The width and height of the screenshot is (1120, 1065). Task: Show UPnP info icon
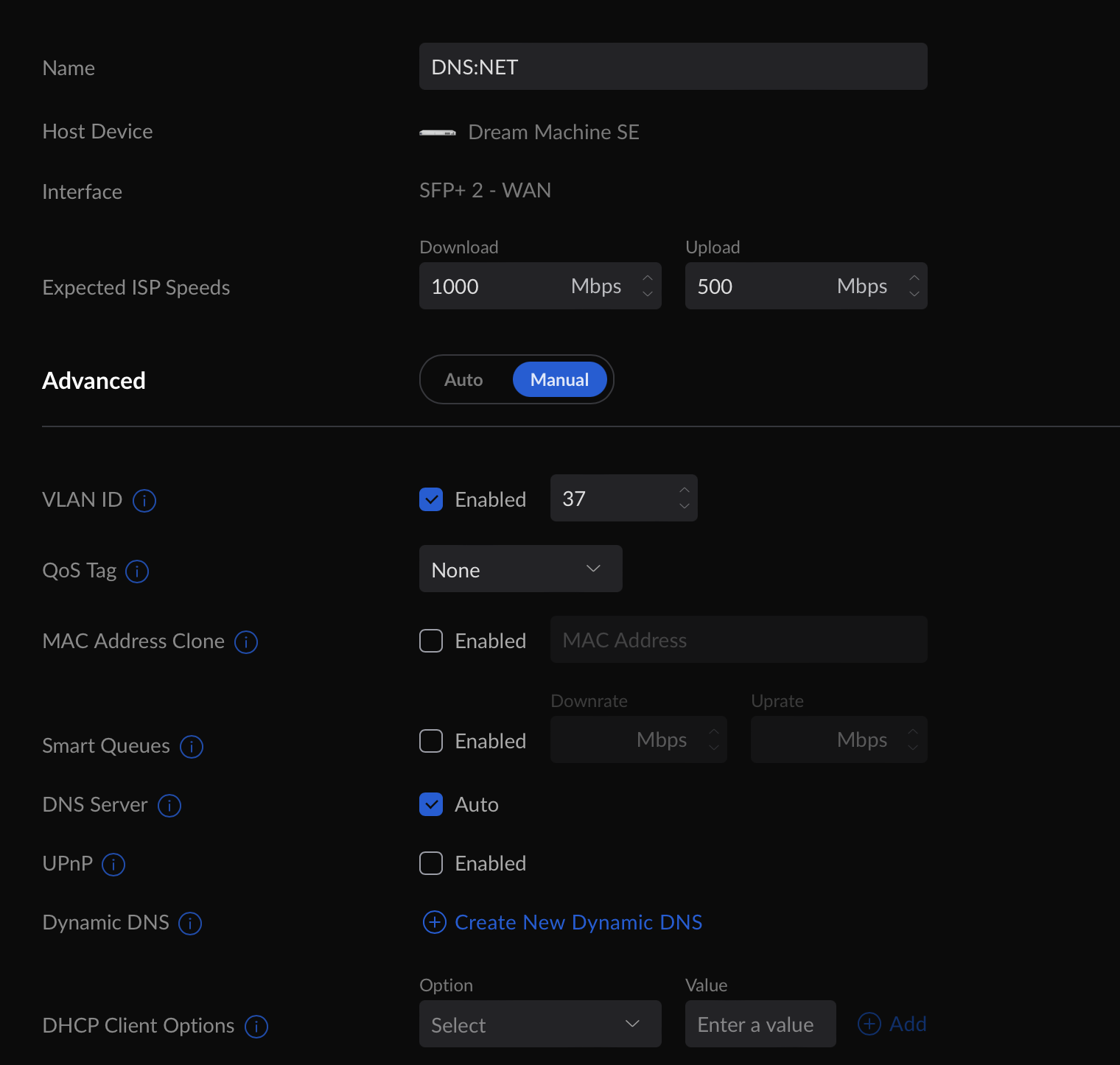[x=113, y=865]
